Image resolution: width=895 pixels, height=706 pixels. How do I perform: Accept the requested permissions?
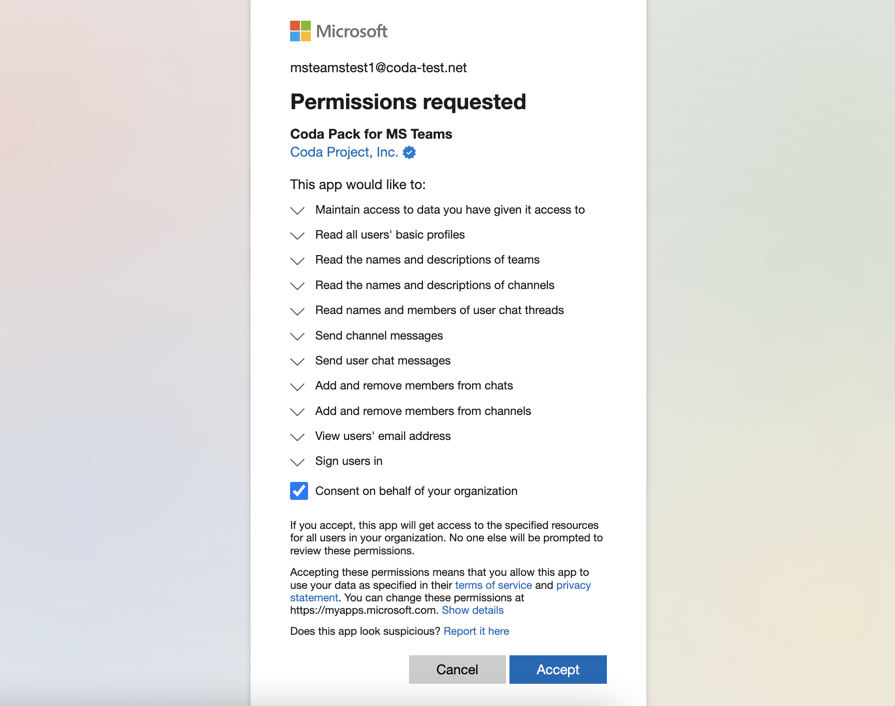[558, 669]
